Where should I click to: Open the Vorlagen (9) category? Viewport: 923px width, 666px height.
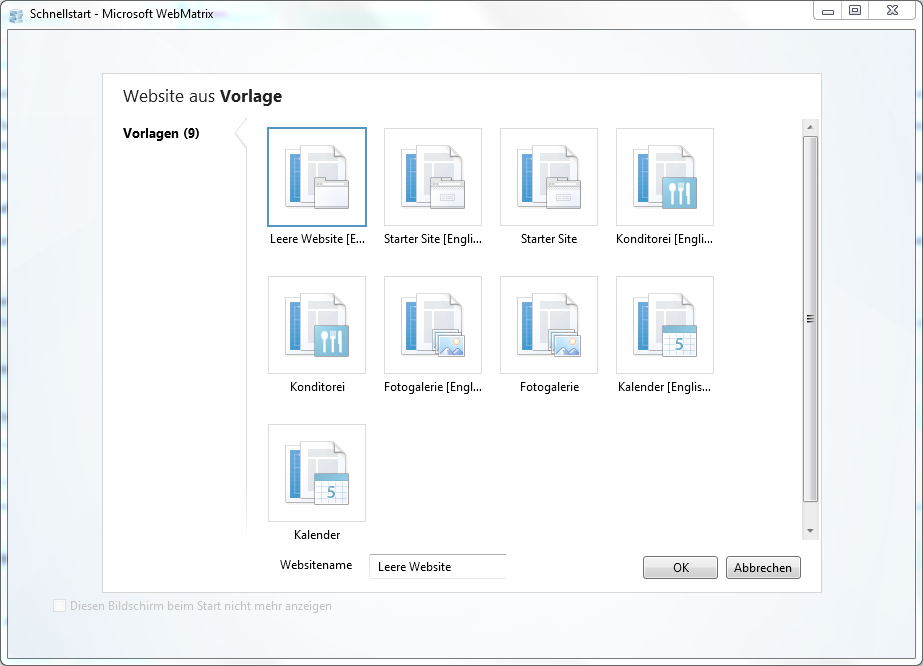(161, 133)
